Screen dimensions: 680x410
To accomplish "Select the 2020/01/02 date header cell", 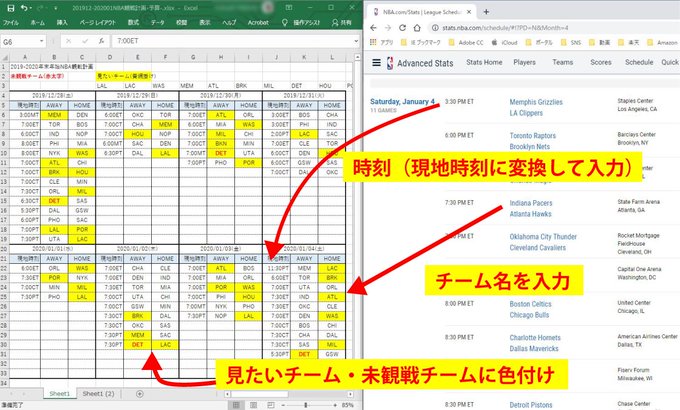I will point(137,249).
